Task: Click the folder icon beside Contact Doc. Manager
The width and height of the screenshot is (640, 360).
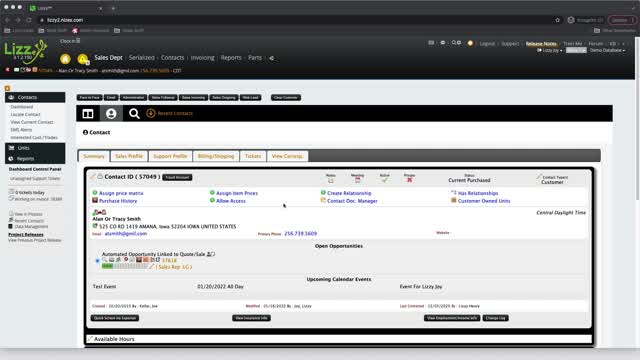Action: pyautogui.click(x=323, y=200)
